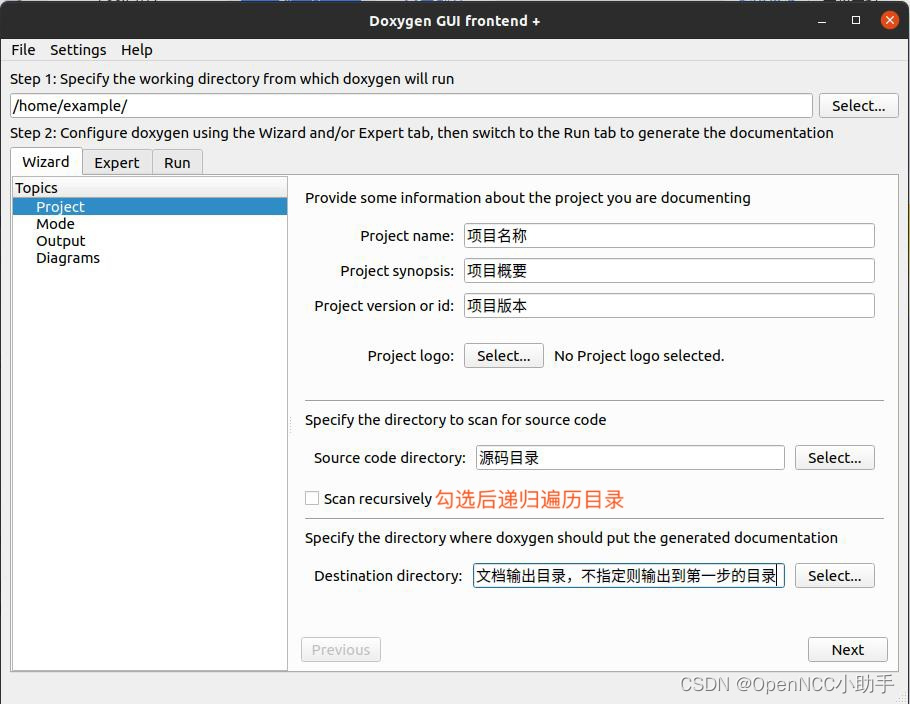Maximize the Doxygen GUI window
Screen dimensions: 910x704
click(x=855, y=20)
